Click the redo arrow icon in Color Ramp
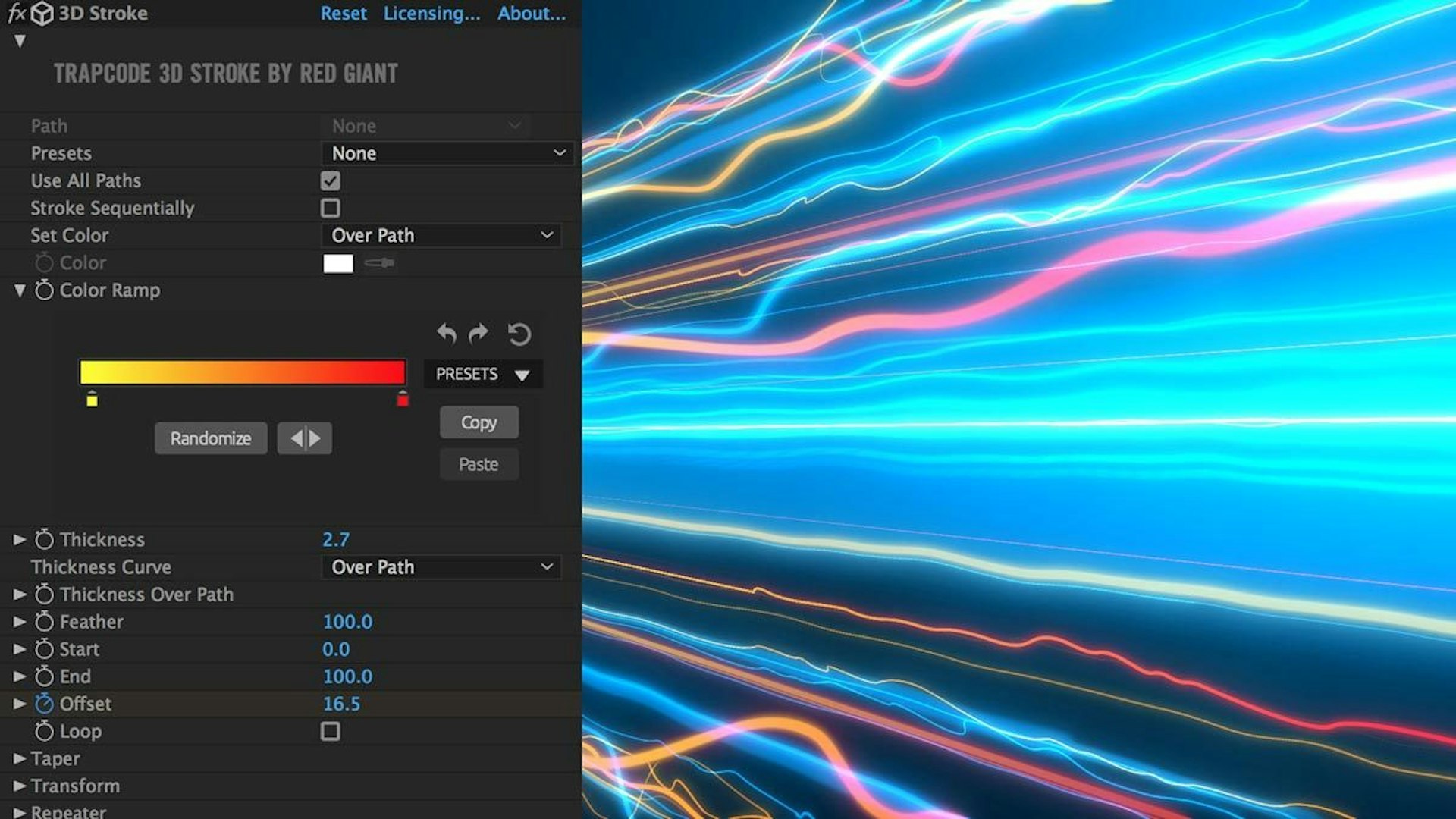The height and width of the screenshot is (819, 1456). point(479,333)
